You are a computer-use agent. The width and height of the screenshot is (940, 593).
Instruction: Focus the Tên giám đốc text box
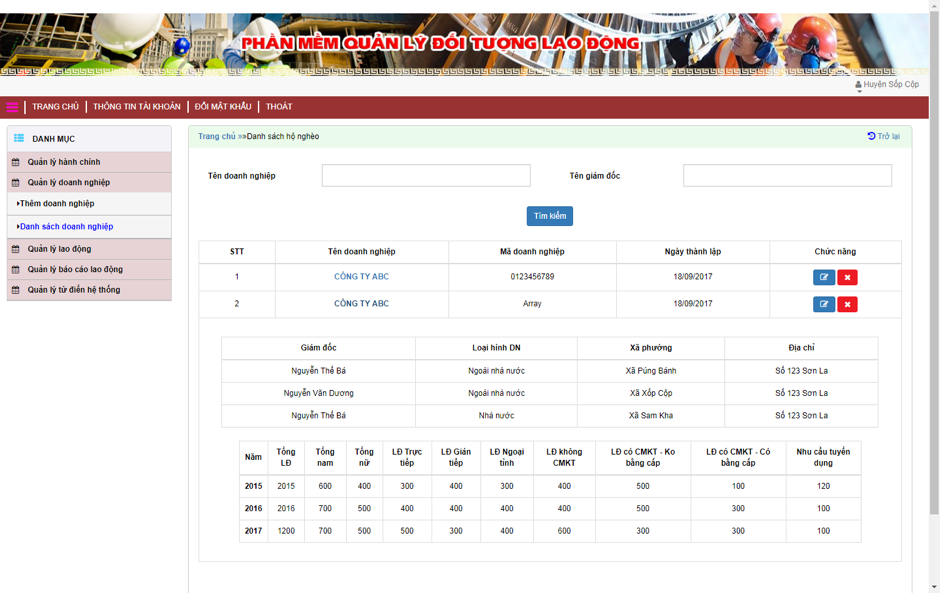[787, 176]
